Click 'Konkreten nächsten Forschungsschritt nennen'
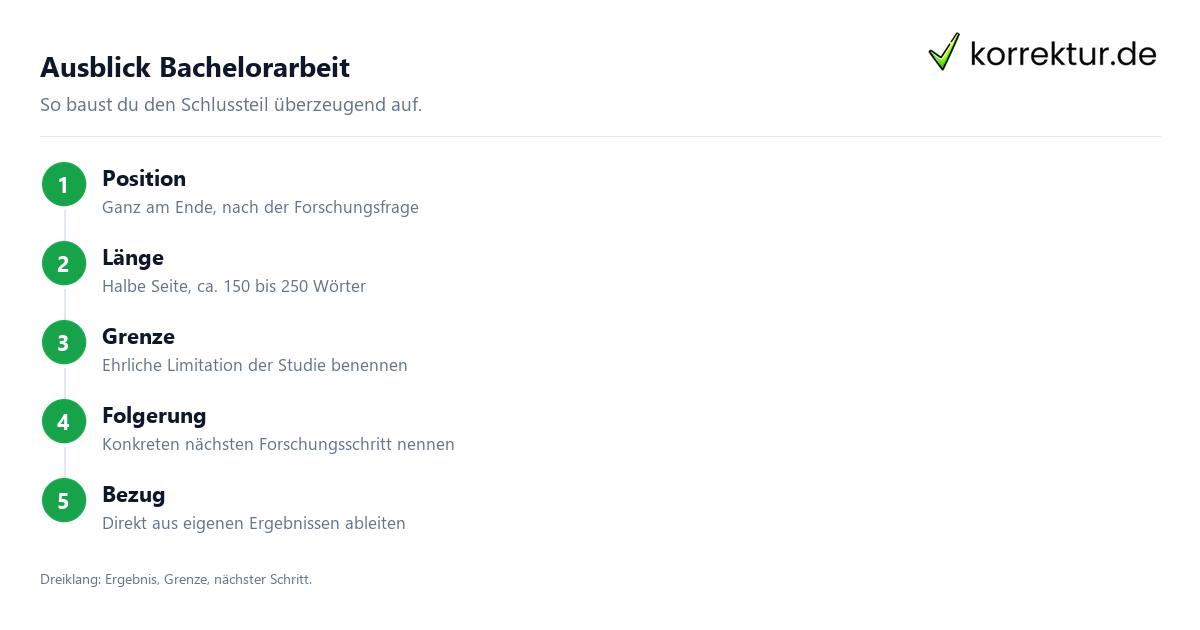This screenshot has height=630, width=1200. [278, 445]
